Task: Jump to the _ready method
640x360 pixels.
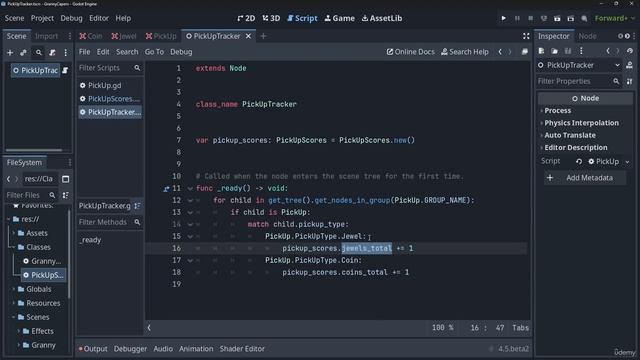Action: [91, 240]
